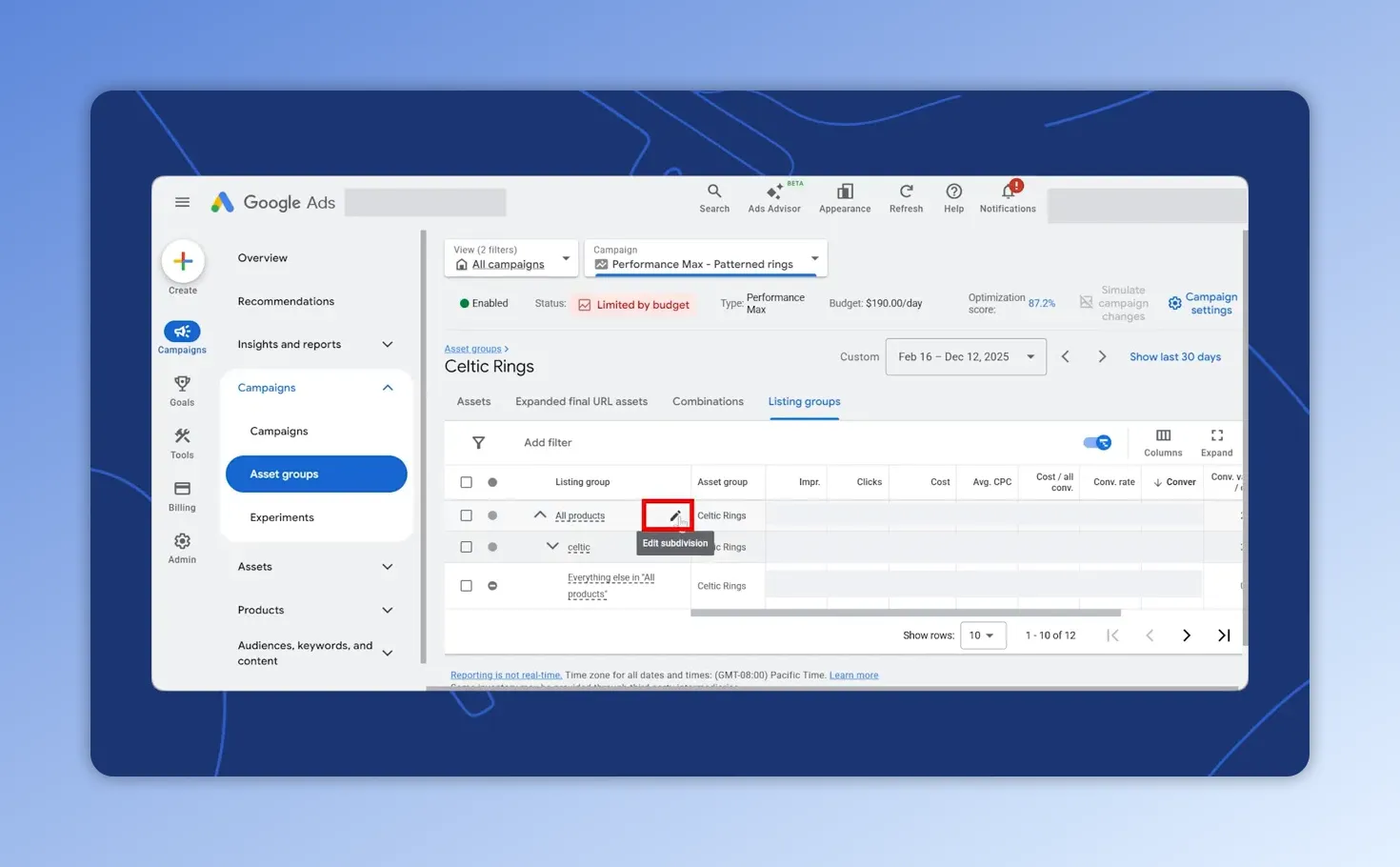Image resolution: width=1400 pixels, height=867 pixels.
Task: Click the Edit subdivision pencil icon
Action: (x=675, y=515)
